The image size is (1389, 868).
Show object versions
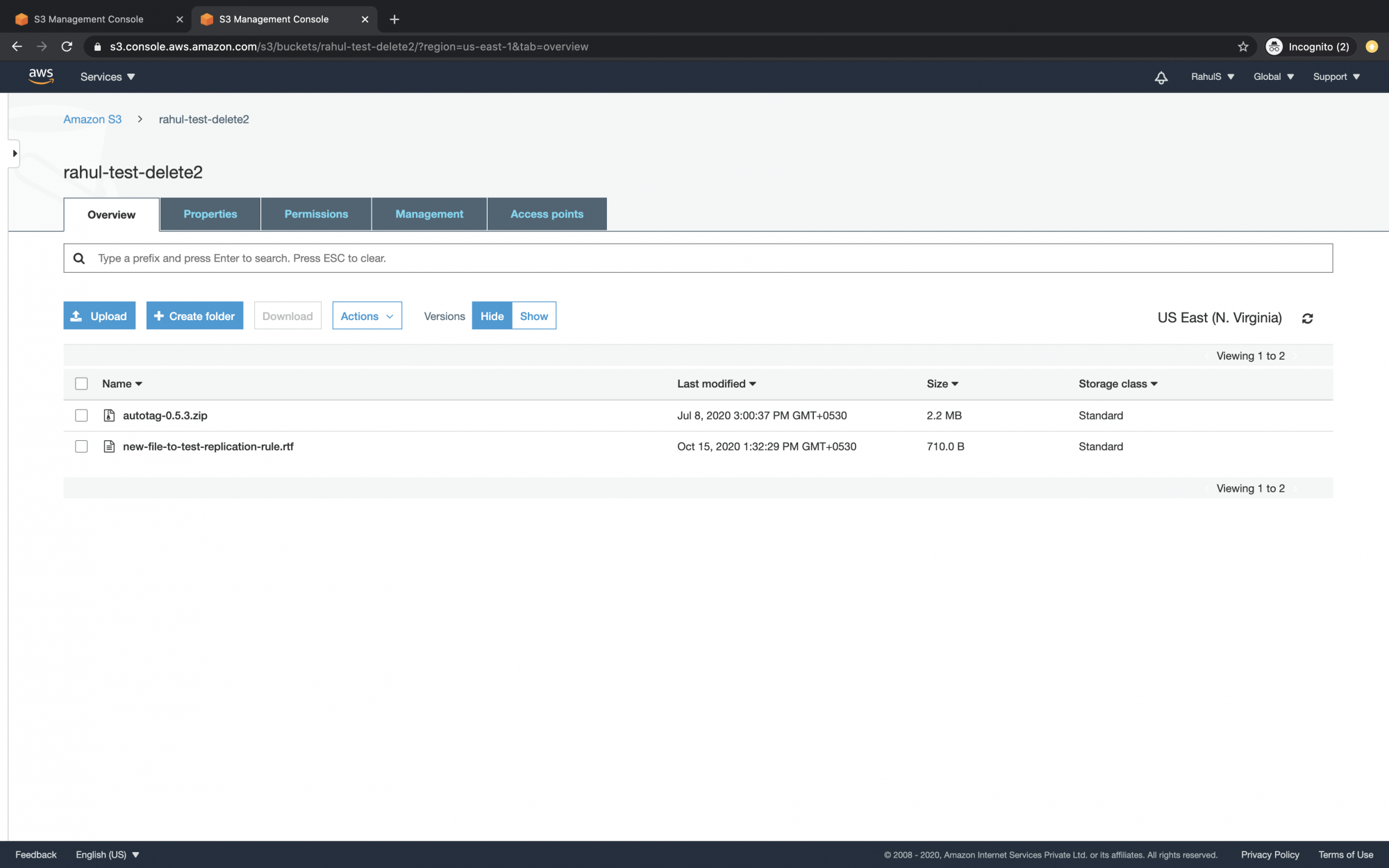tap(533, 316)
